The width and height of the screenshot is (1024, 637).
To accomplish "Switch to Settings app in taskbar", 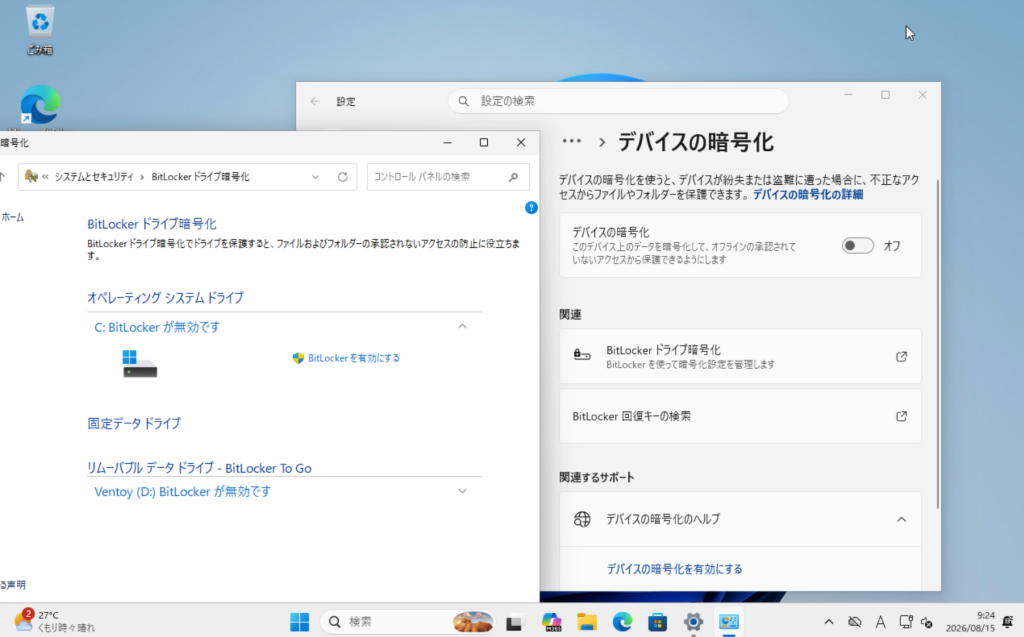I will (693, 622).
